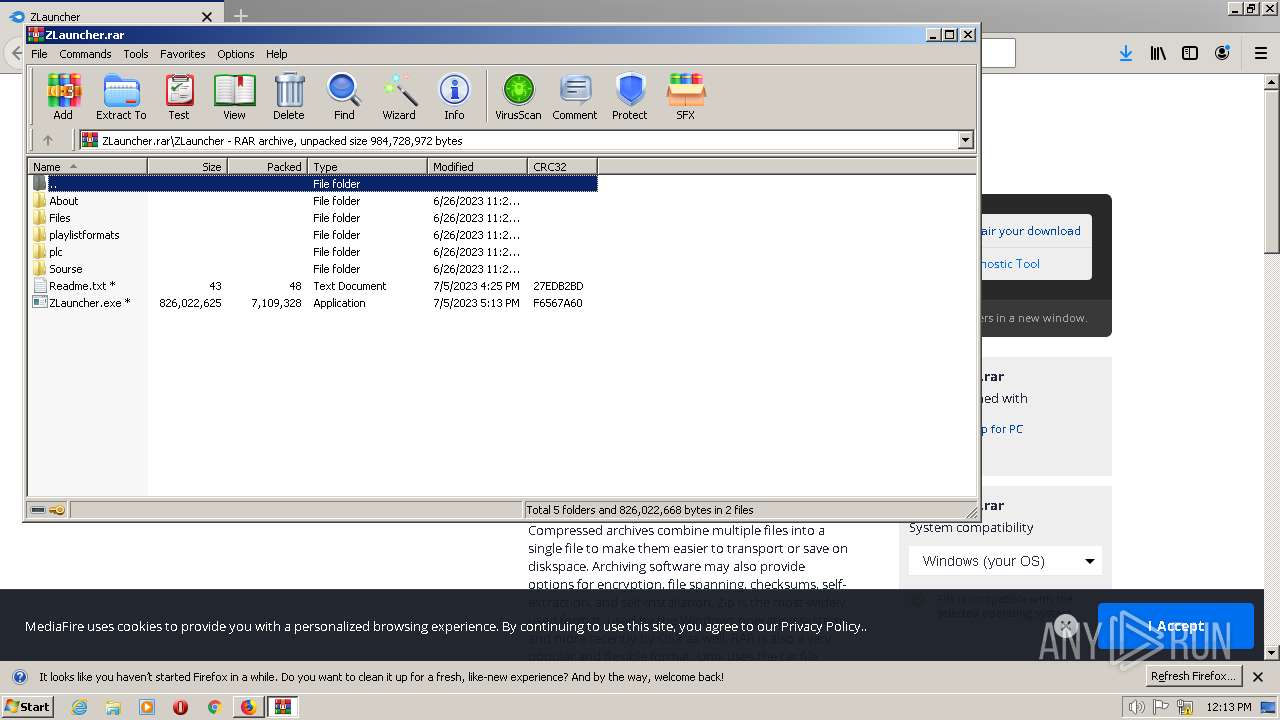1280x720 pixels.
Task: Click the WinRAR status bar key icon
Action: coord(57,510)
